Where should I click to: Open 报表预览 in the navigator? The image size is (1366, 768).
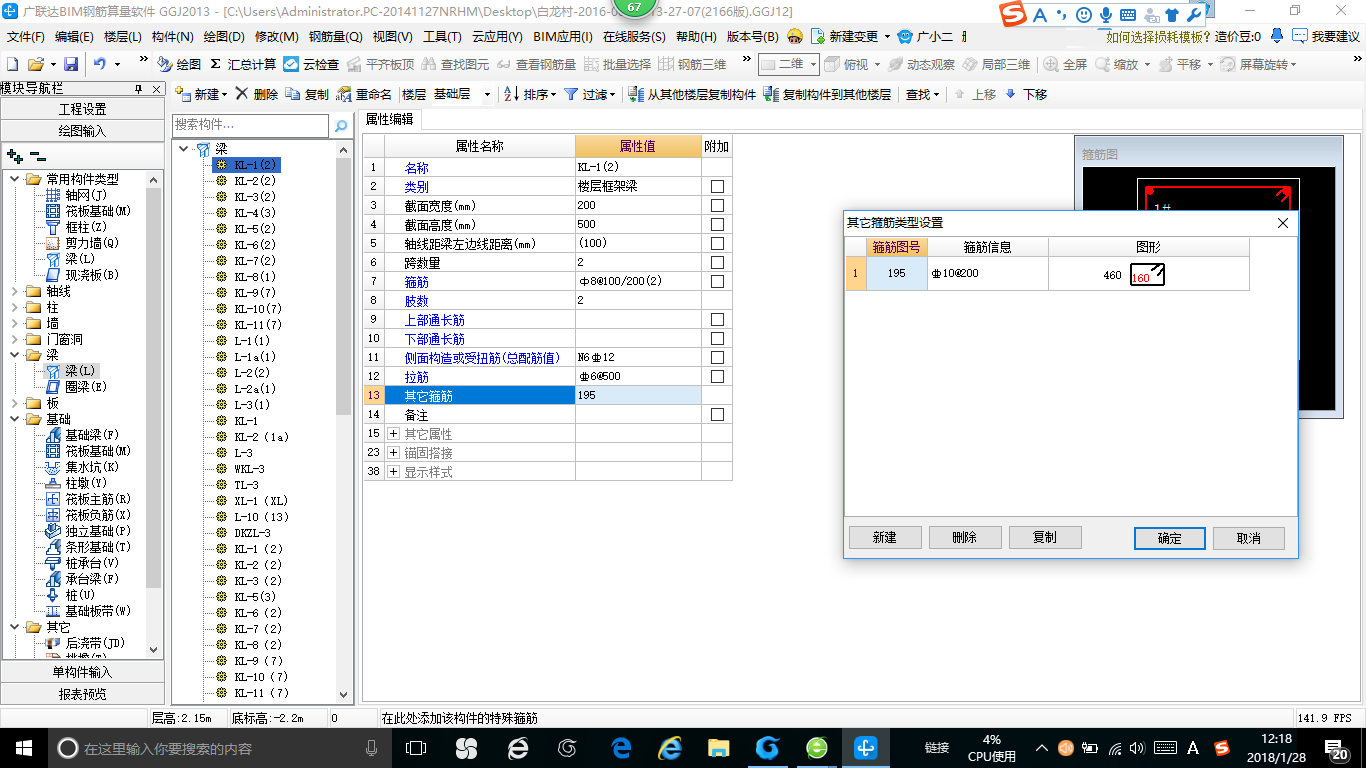[x=83, y=693]
